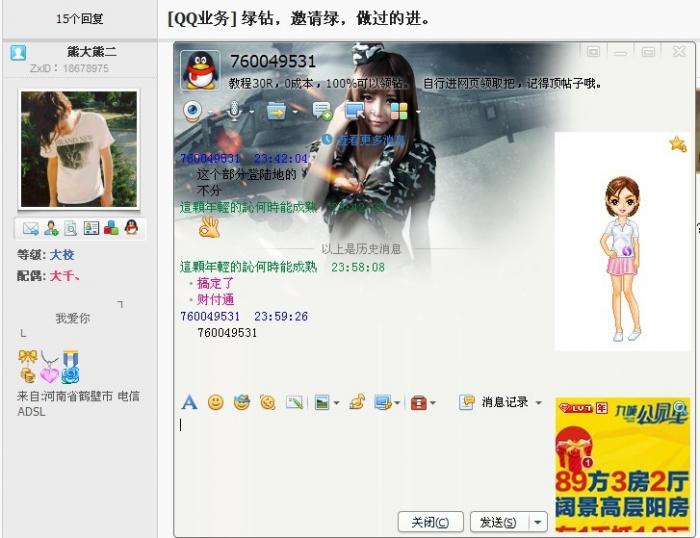
Task: Open the smiley emoticon picker
Action: tap(216, 402)
